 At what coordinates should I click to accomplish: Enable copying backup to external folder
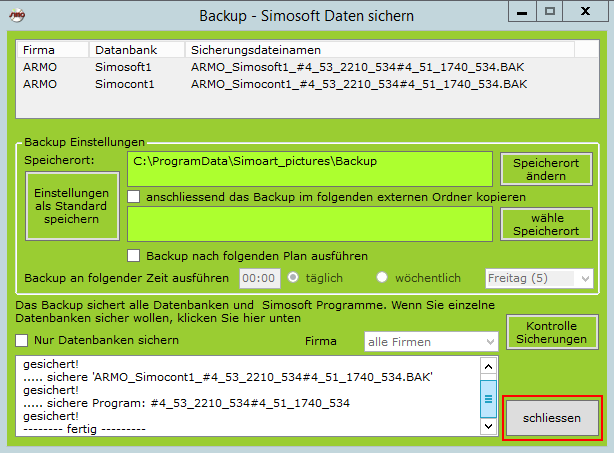pos(134,197)
